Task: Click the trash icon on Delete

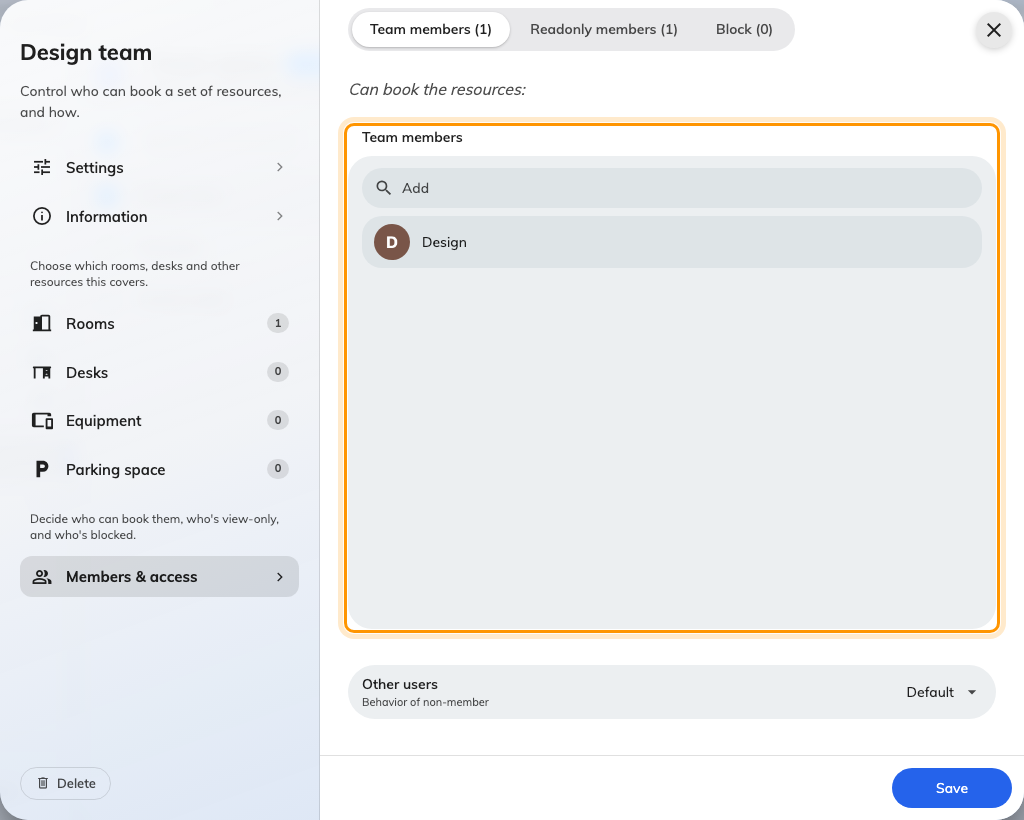Action: click(43, 783)
